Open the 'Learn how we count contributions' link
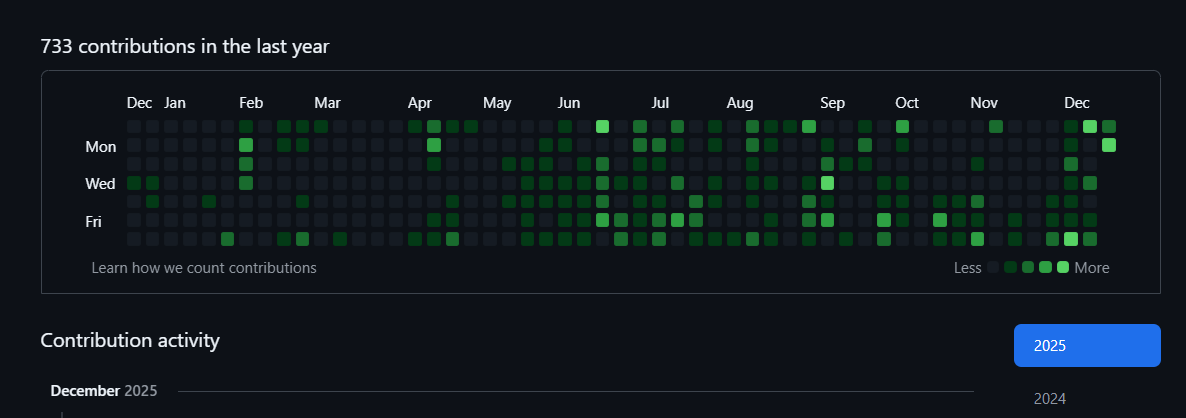The height and width of the screenshot is (418, 1186). [203, 268]
